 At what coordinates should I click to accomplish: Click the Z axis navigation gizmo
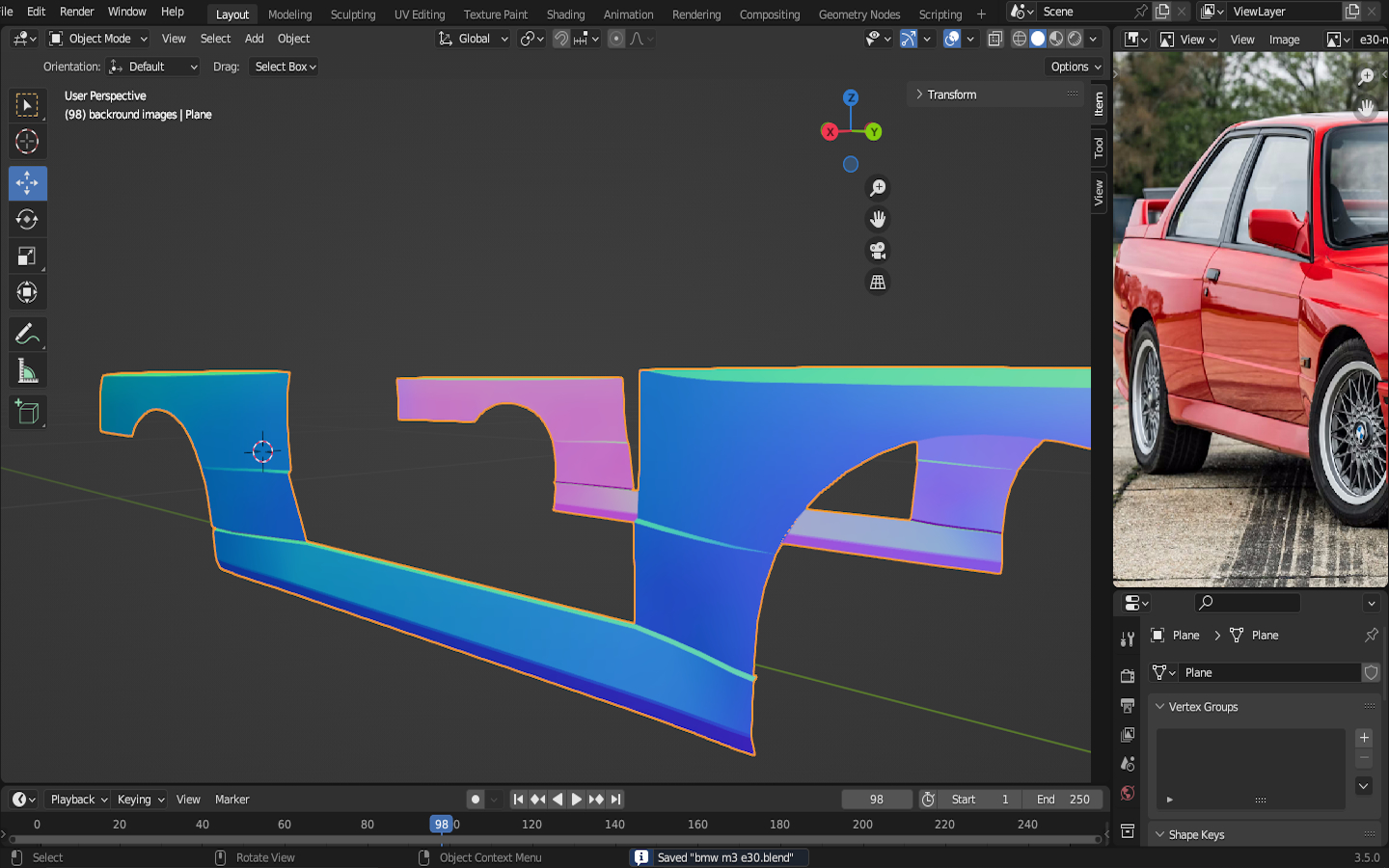click(851, 97)
